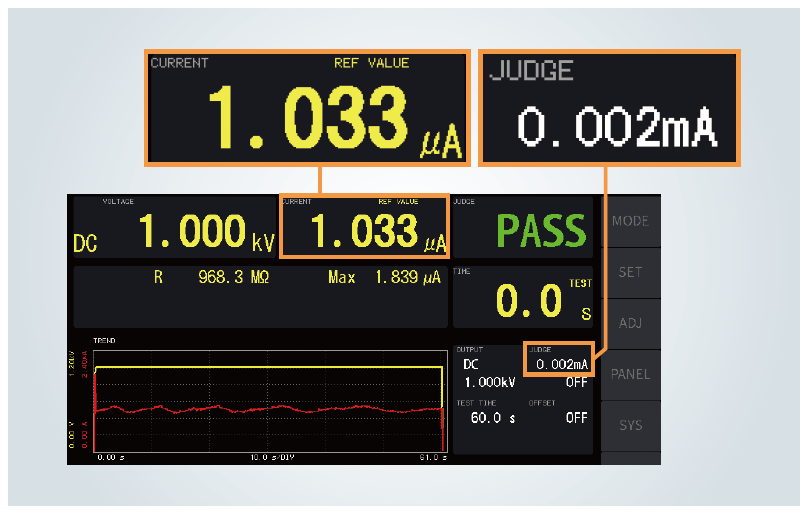This screenshot has width=810, height=513.
Task: Open the SYS system menu
Action: pos(631,425)
